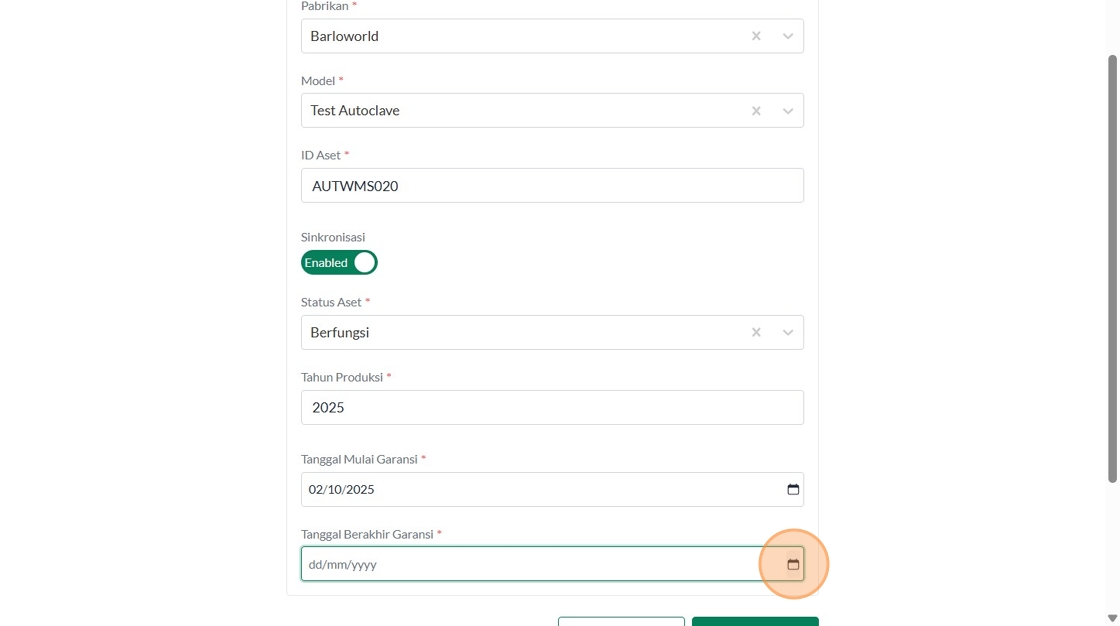This screenshot has width=1120, height=626.
Task: Click the Barloworld value in Pabrikan
Action: tap(344, 36)
